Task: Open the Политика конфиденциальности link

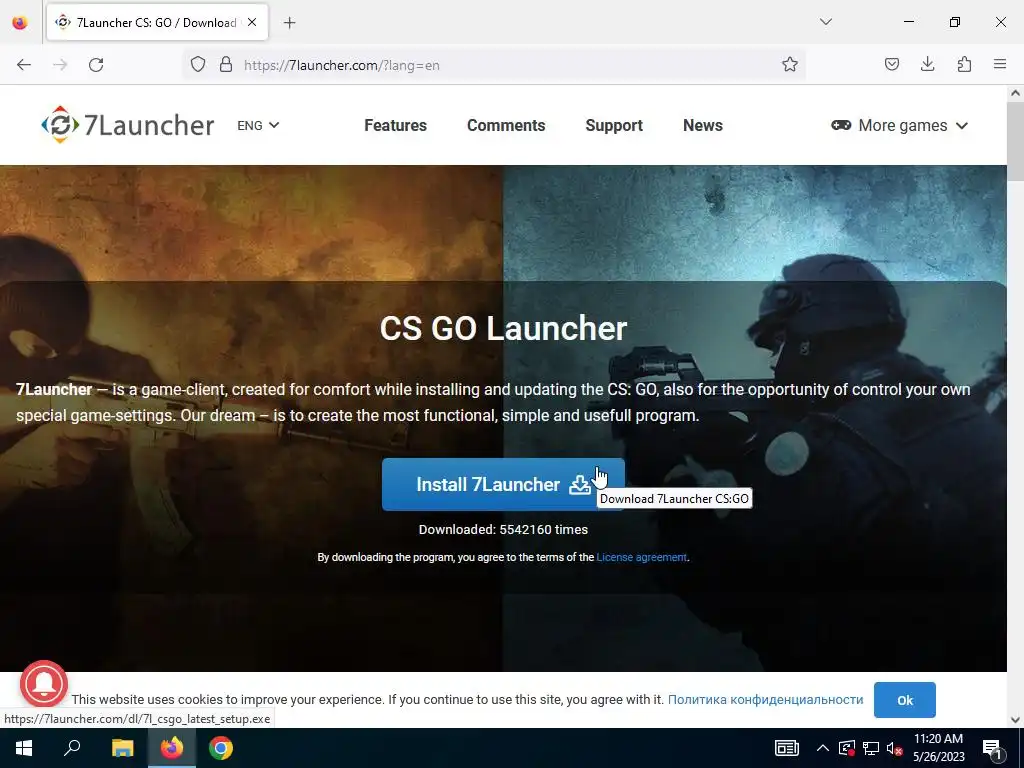Action: click(765, 699)
